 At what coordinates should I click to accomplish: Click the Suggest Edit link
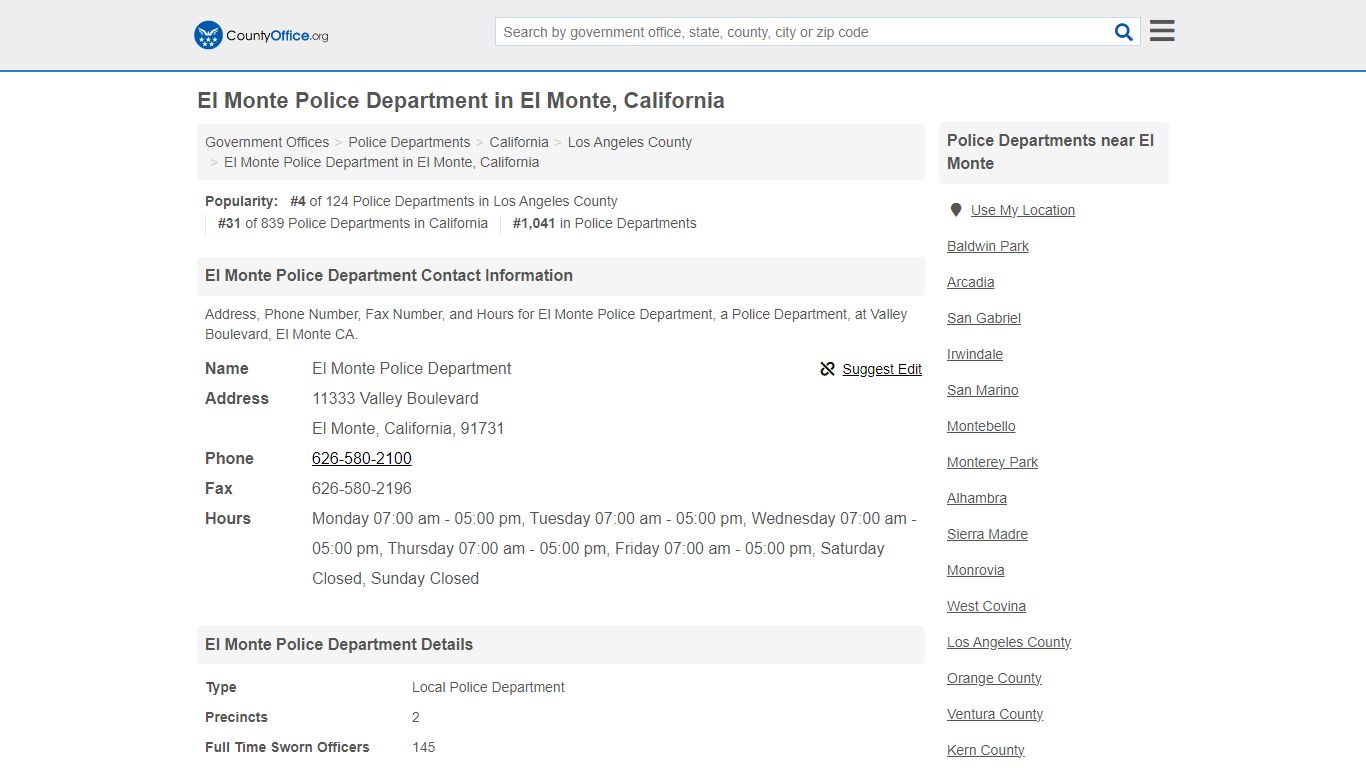(882, 369)
